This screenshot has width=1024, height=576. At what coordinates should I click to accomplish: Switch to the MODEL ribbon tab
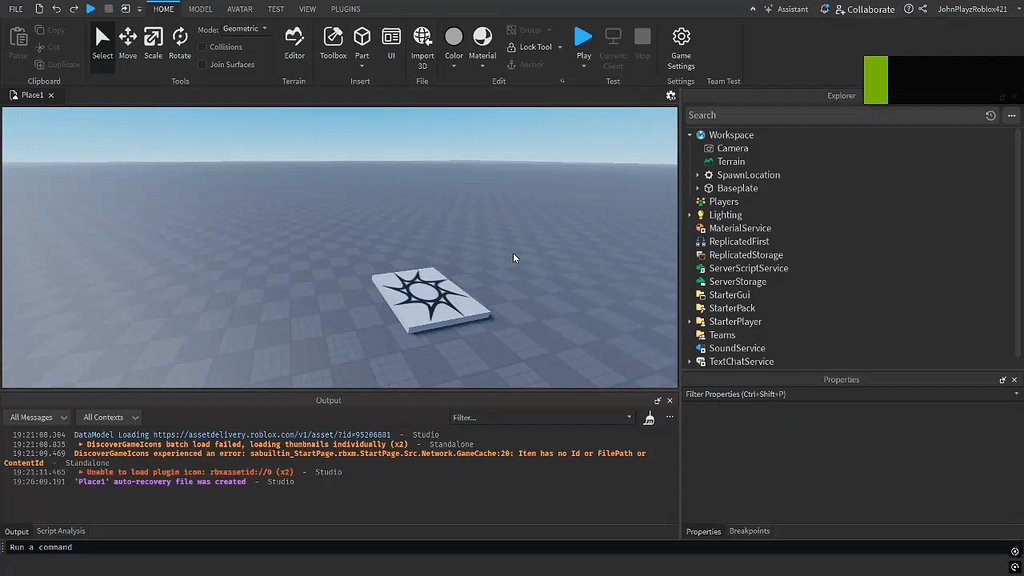200,9
